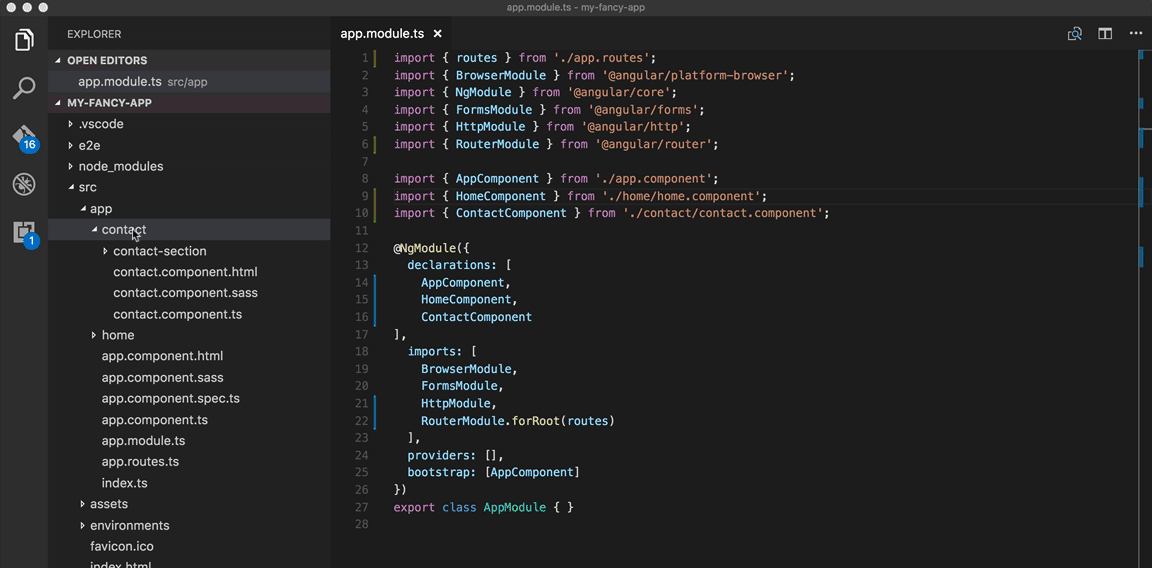
Task: Collapse the MY-FANCY-APP section
Action: click(x=190, y=103)
